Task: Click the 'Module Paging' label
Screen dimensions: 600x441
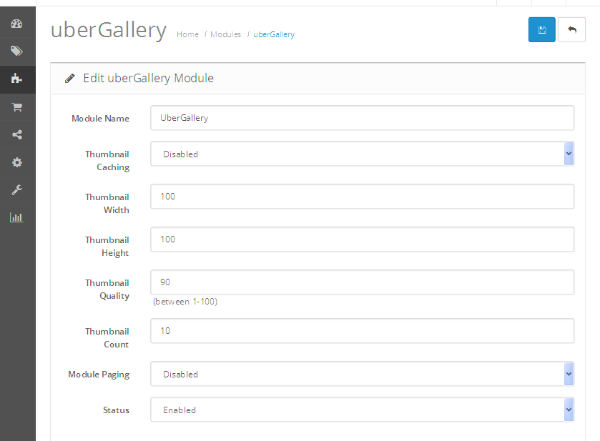Action: [99, 375]
